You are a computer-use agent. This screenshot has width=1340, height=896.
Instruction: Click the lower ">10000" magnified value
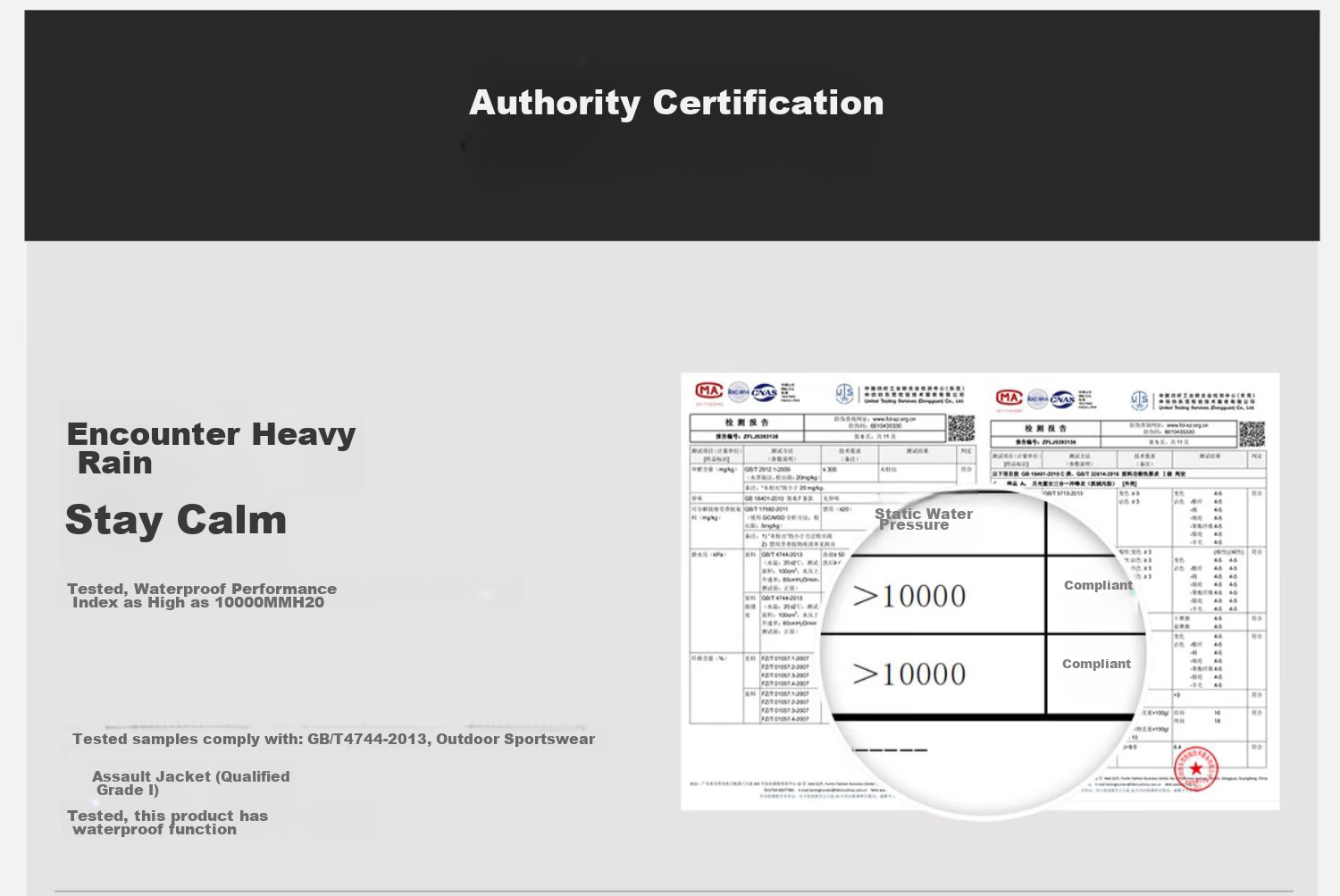point(909,674)
